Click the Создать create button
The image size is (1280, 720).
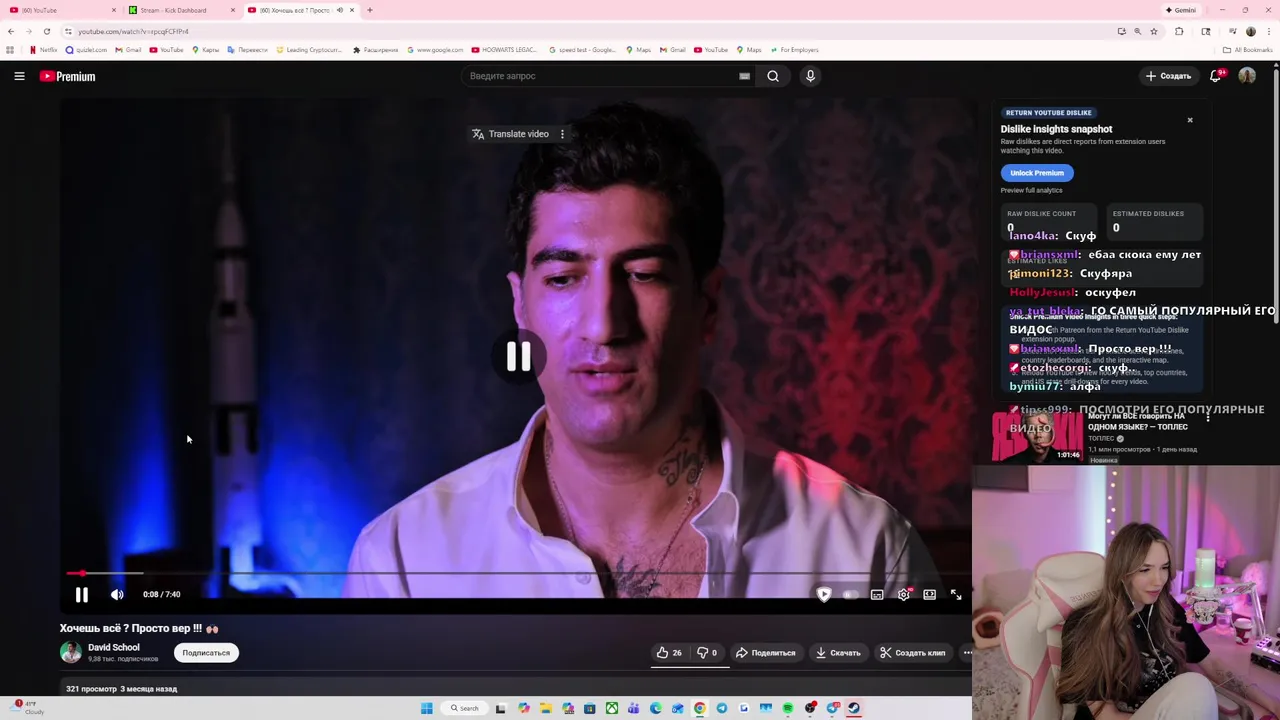click(x=1168, y=76)
